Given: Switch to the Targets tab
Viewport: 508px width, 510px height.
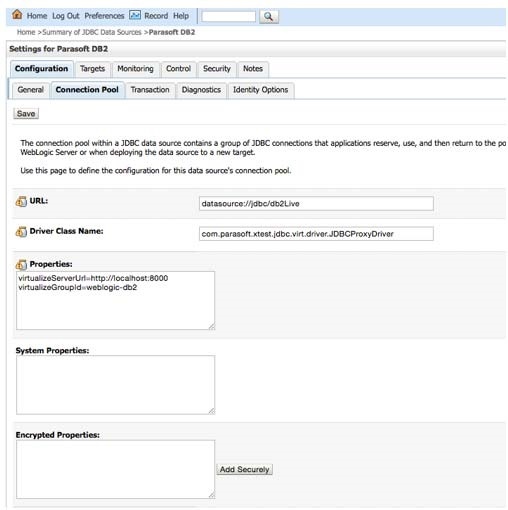Looking at the screenshot, I should click(x=92, y=69).
